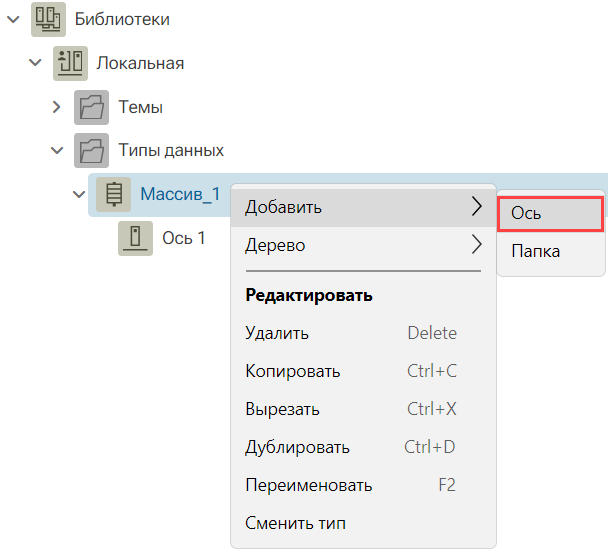This screenshot has width=608, height=552.
Task: Collapse the Массив_1 node chevron
Action: click(x=79, y=194)
